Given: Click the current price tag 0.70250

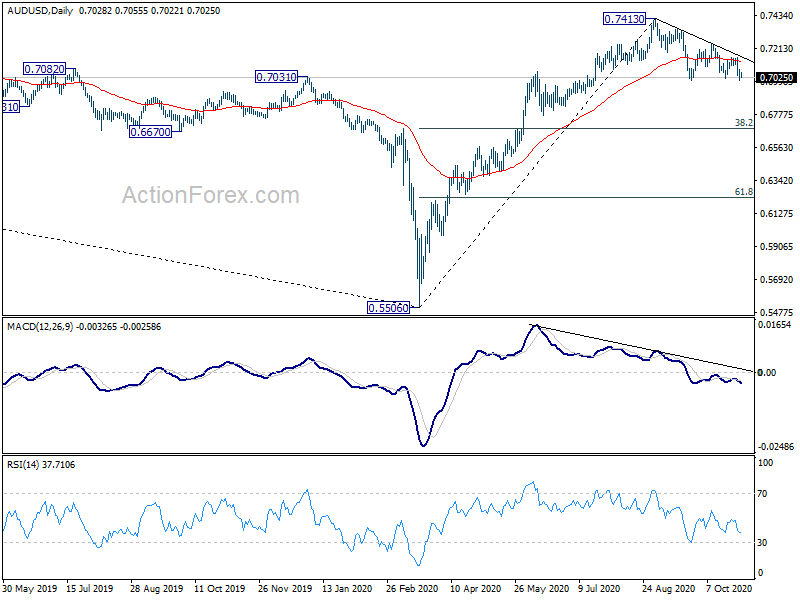Looking at the screenshot, I should click(777, 78).
